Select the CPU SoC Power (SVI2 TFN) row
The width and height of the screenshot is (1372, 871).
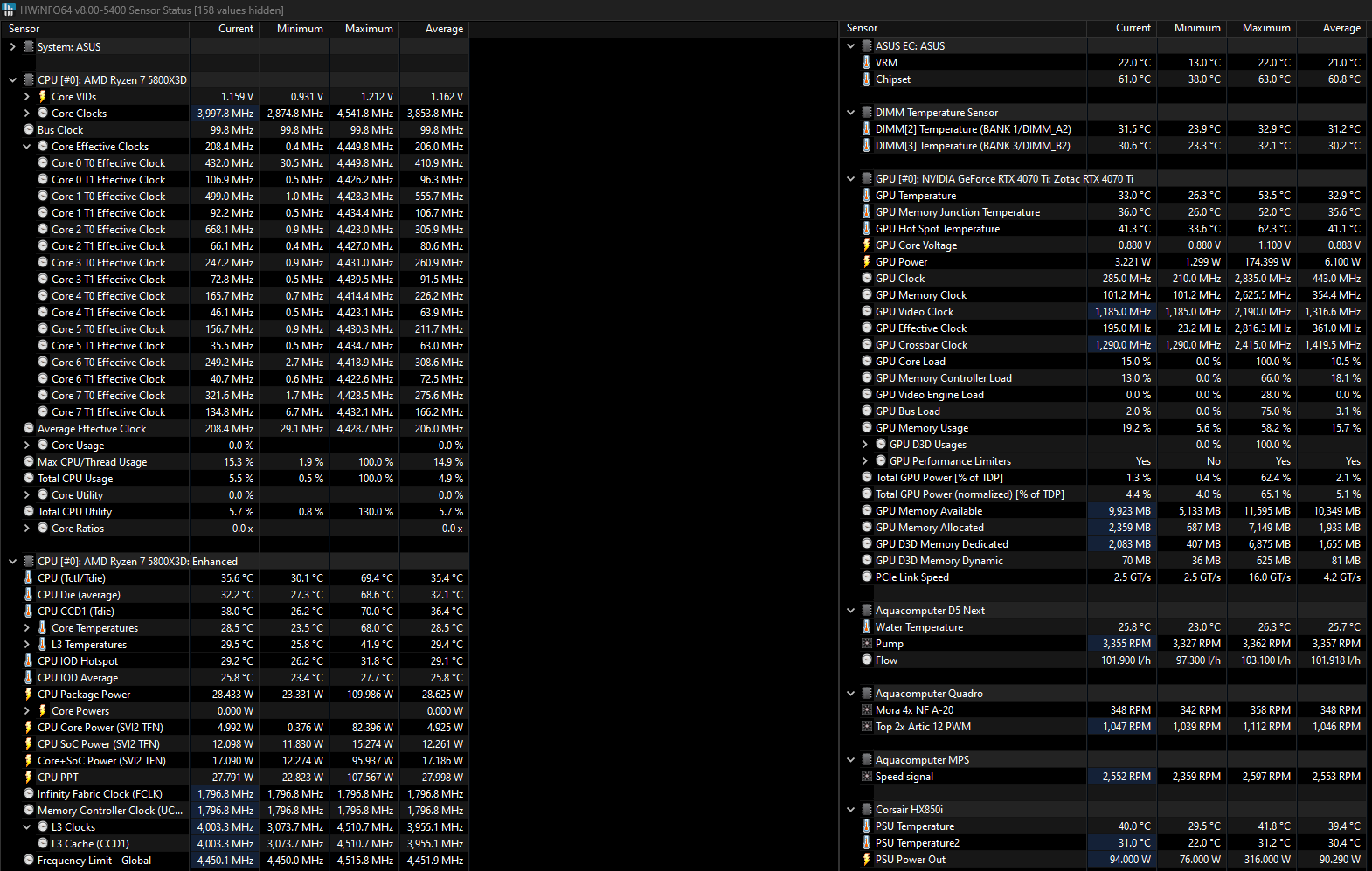click(234, 743)
